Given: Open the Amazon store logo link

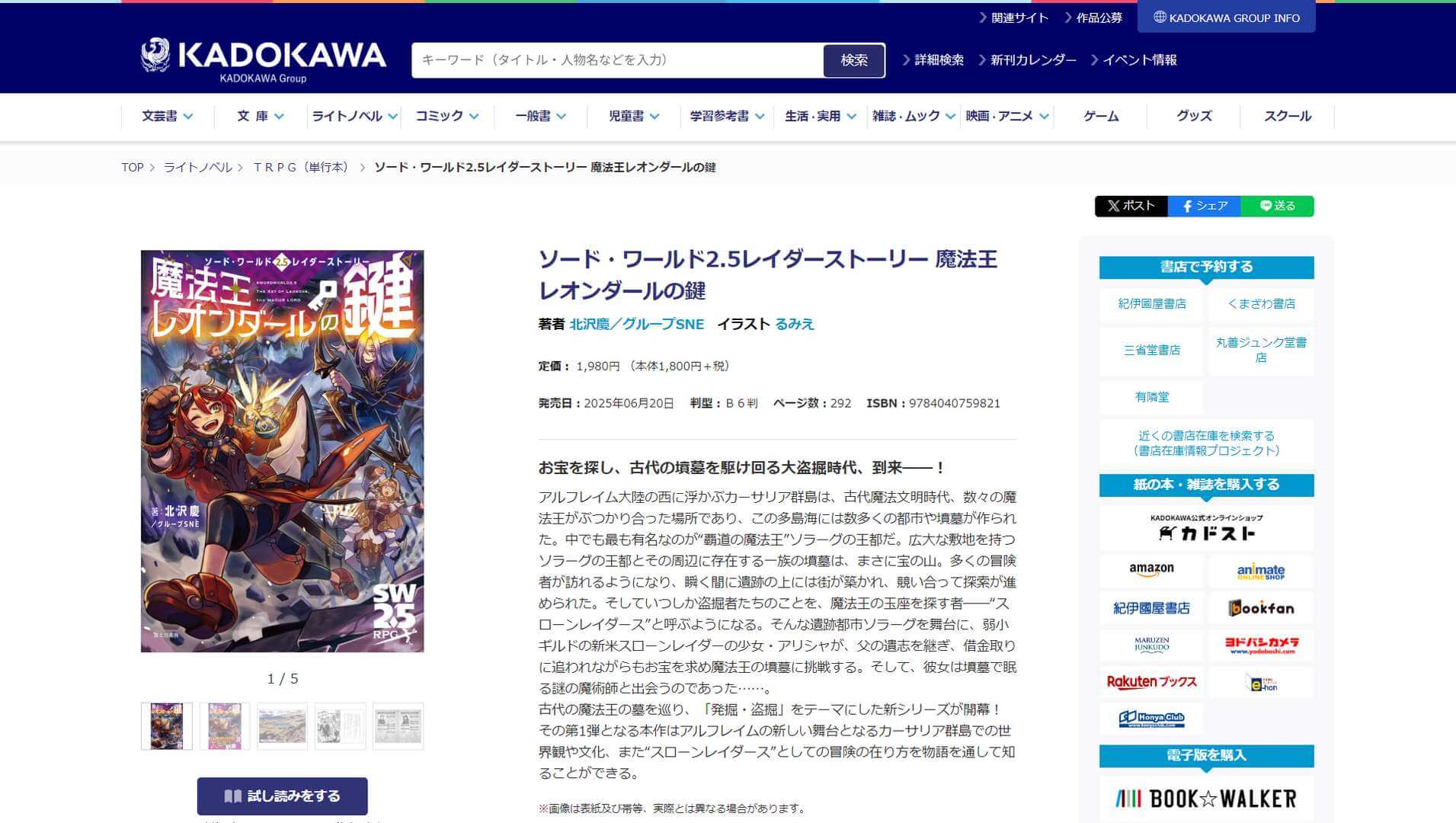Looking at the screenshot, I should (1151, 570).
